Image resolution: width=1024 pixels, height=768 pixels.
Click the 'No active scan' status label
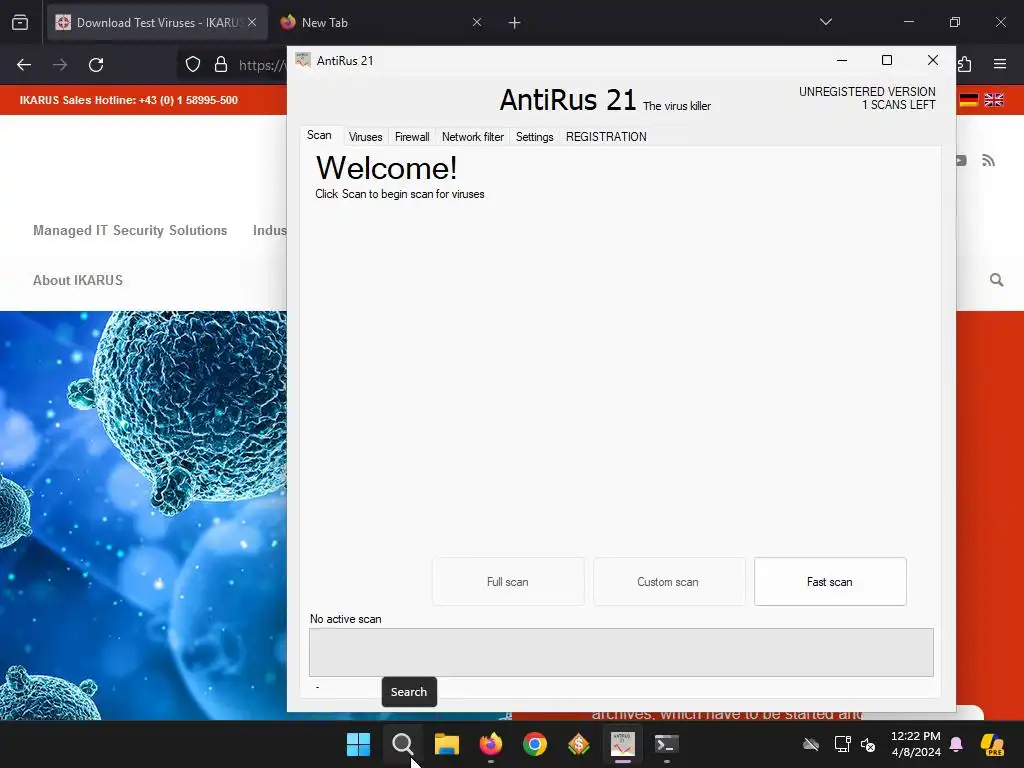point(345,619)
